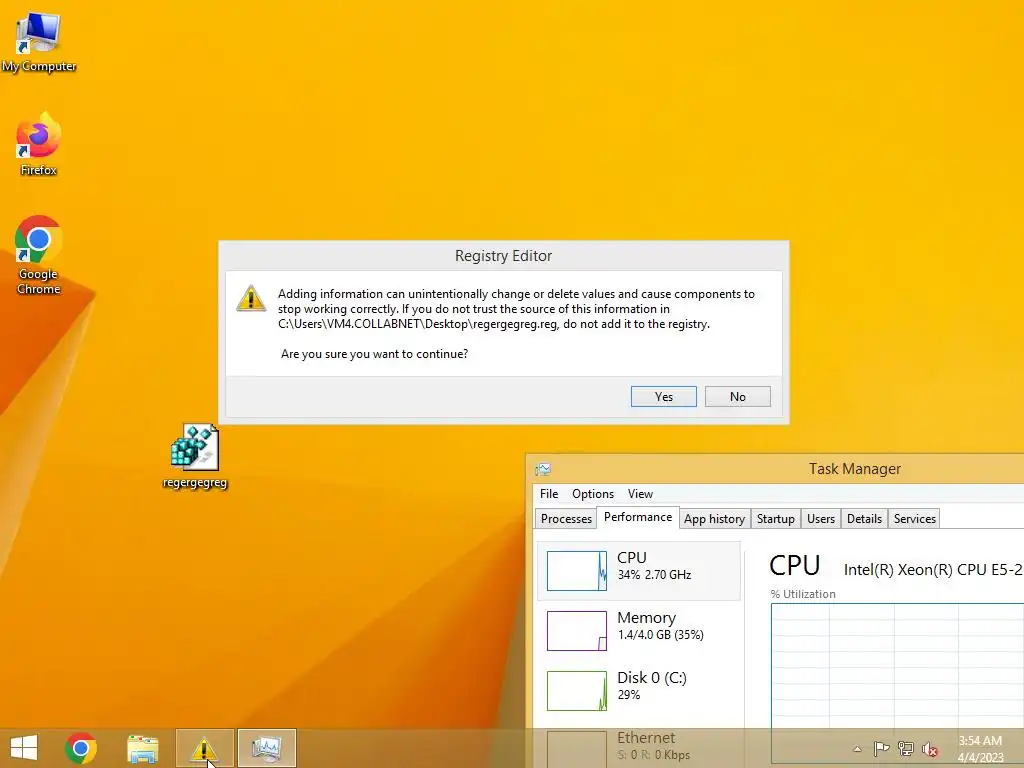Decline the registry import with No

click(737, 396)
